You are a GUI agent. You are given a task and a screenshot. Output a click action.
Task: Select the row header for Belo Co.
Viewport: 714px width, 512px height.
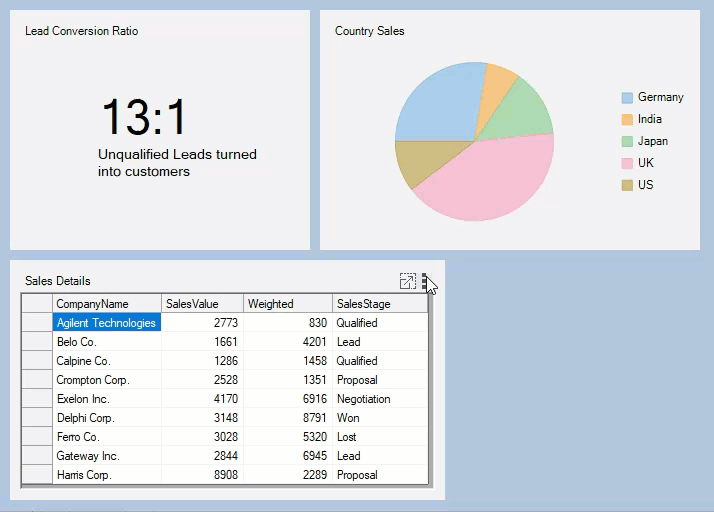coord(37,342)
